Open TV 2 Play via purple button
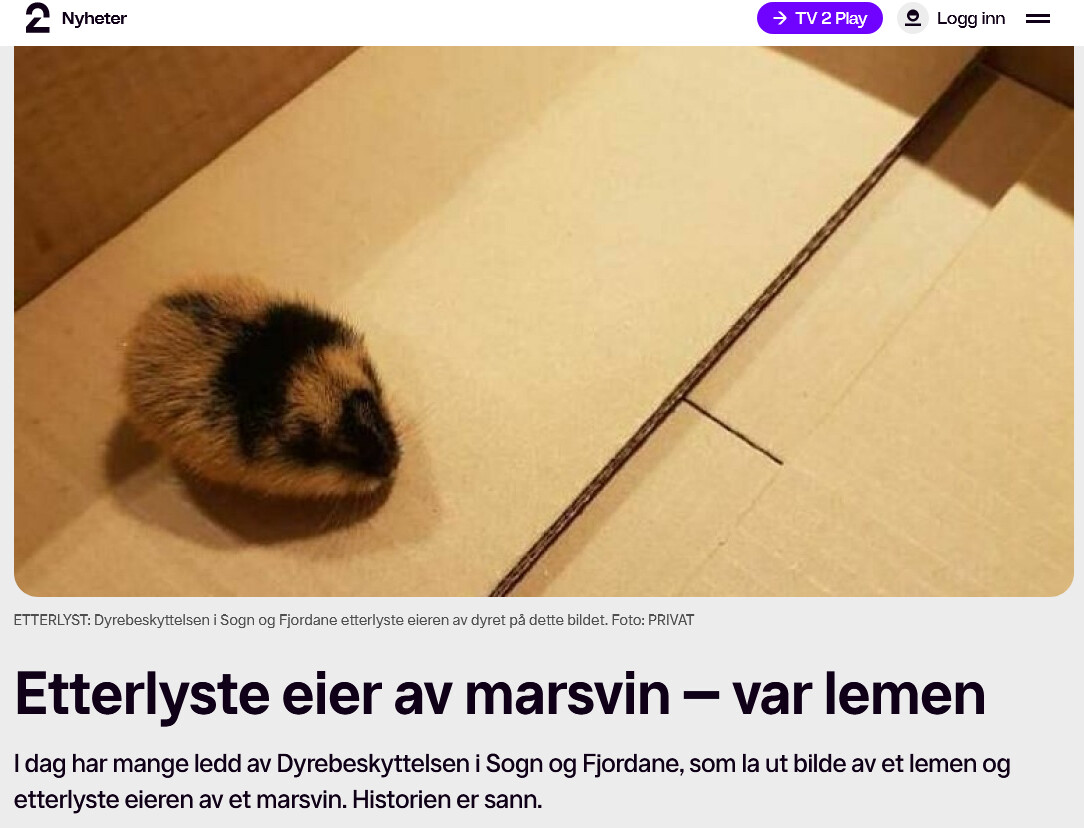 [x=819, y=18]
